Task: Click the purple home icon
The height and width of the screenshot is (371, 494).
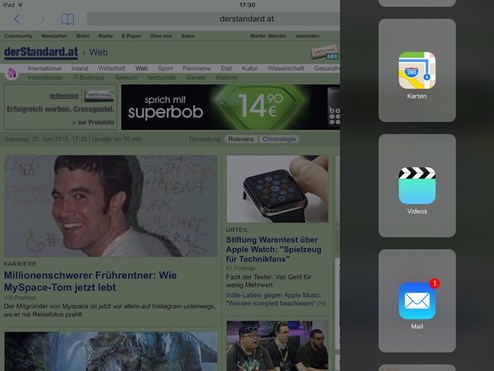Action: tap(12, 73)
